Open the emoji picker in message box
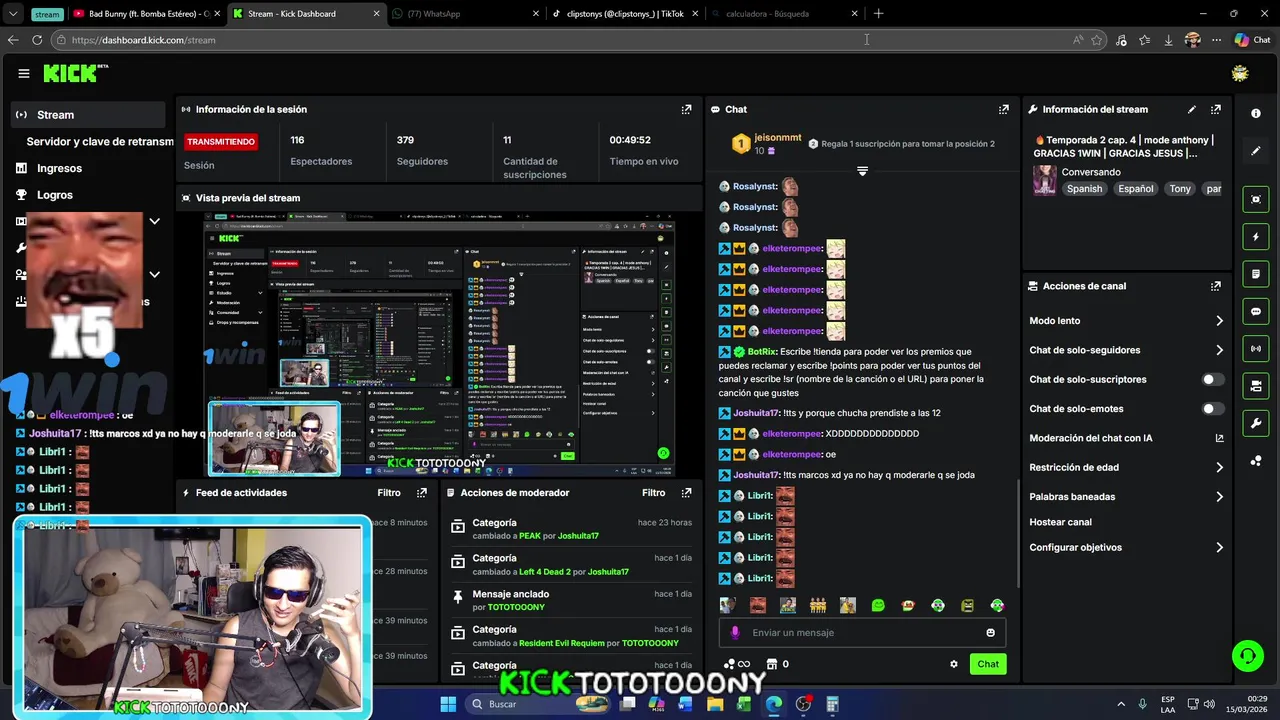 [990, 632]
